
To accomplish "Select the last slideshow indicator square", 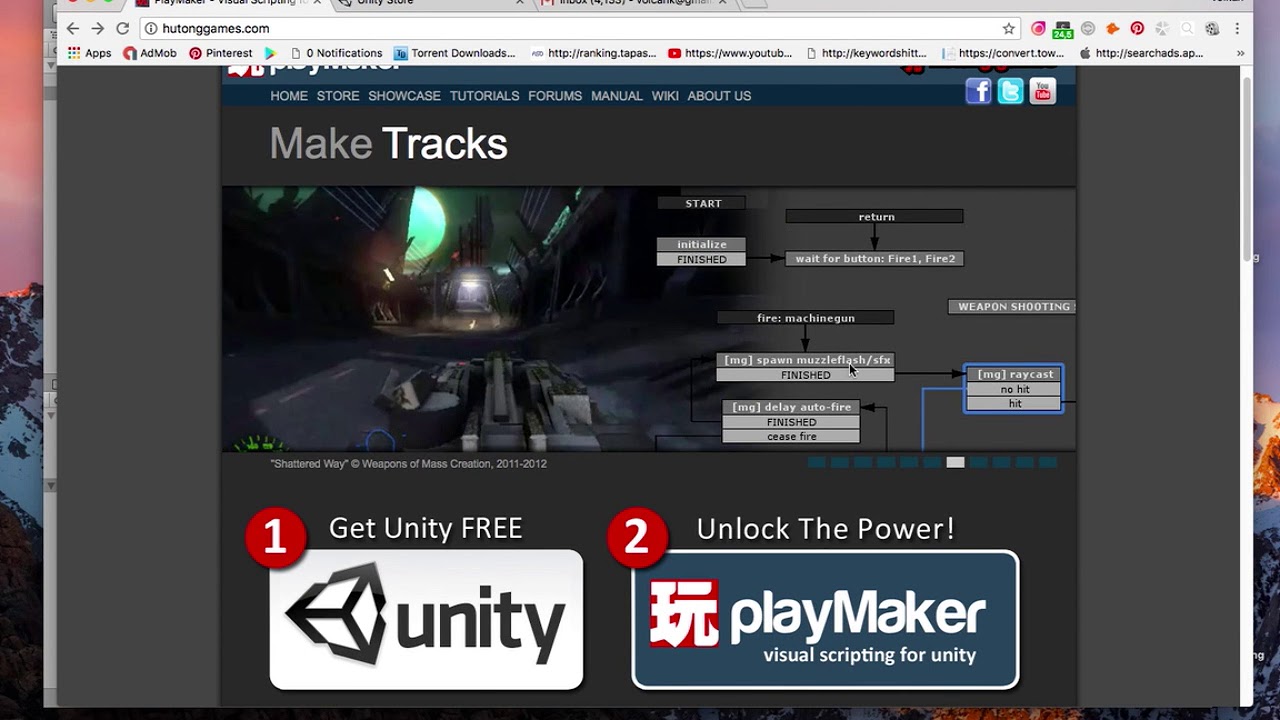I will coord(1048,462).
